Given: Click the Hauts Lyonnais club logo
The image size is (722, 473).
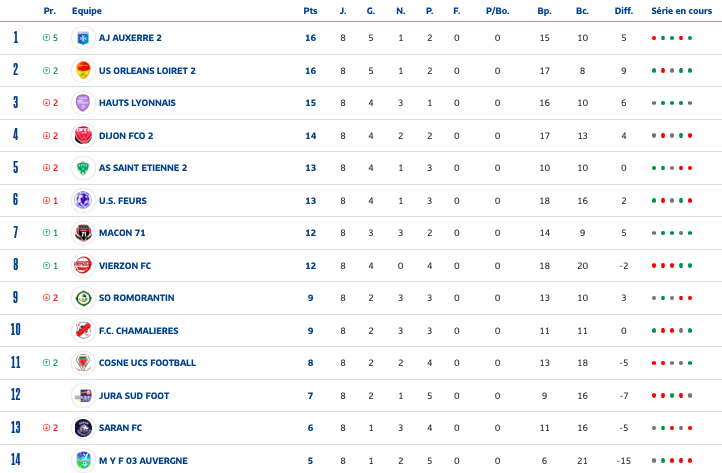Looking at the screenshot, I should (83, 103).
